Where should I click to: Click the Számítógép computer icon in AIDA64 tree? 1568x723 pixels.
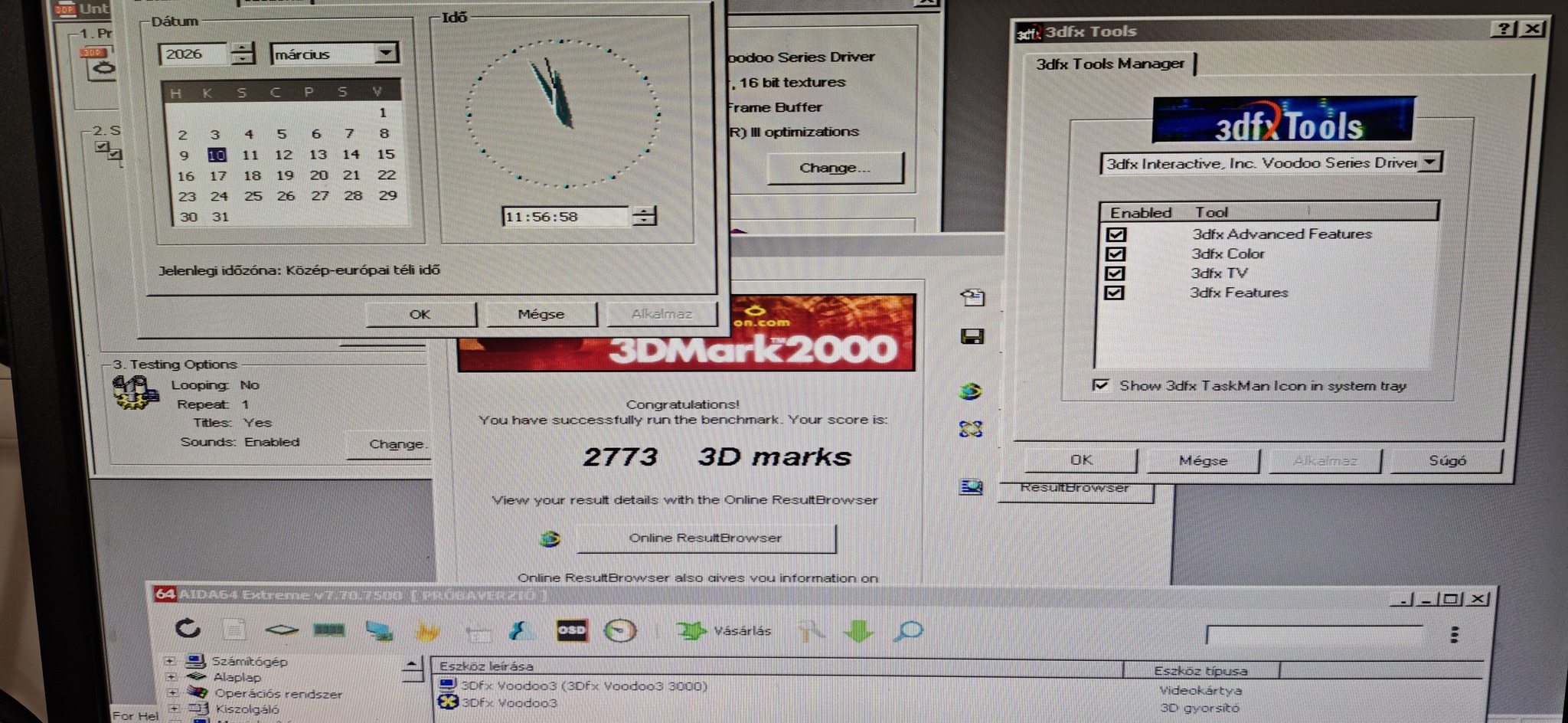point(196,659)
